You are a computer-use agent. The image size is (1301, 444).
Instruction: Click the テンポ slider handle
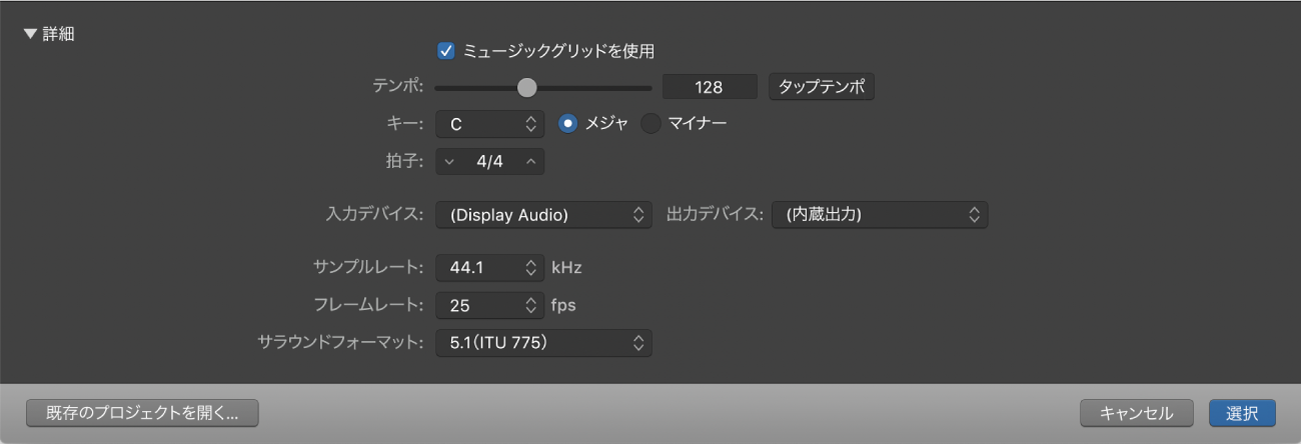[x=527, y=87]
